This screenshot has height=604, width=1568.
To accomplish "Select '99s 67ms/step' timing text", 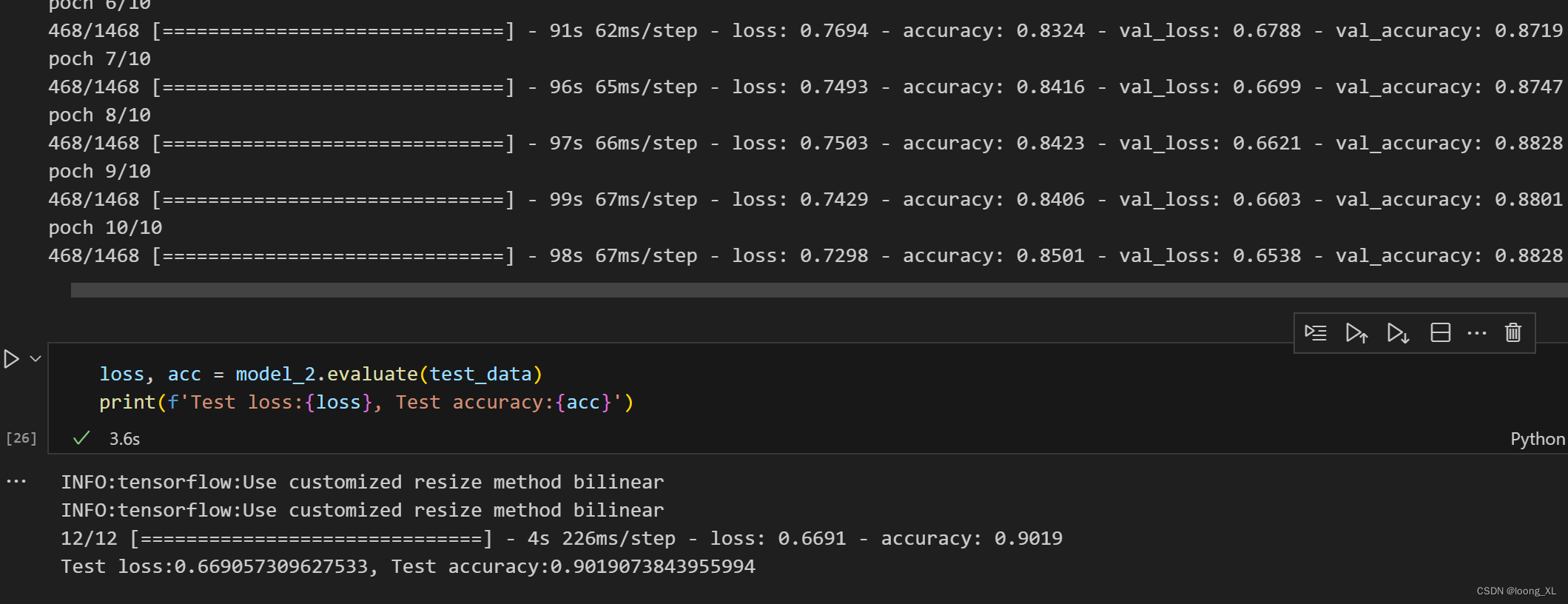I will click(623, 199).
